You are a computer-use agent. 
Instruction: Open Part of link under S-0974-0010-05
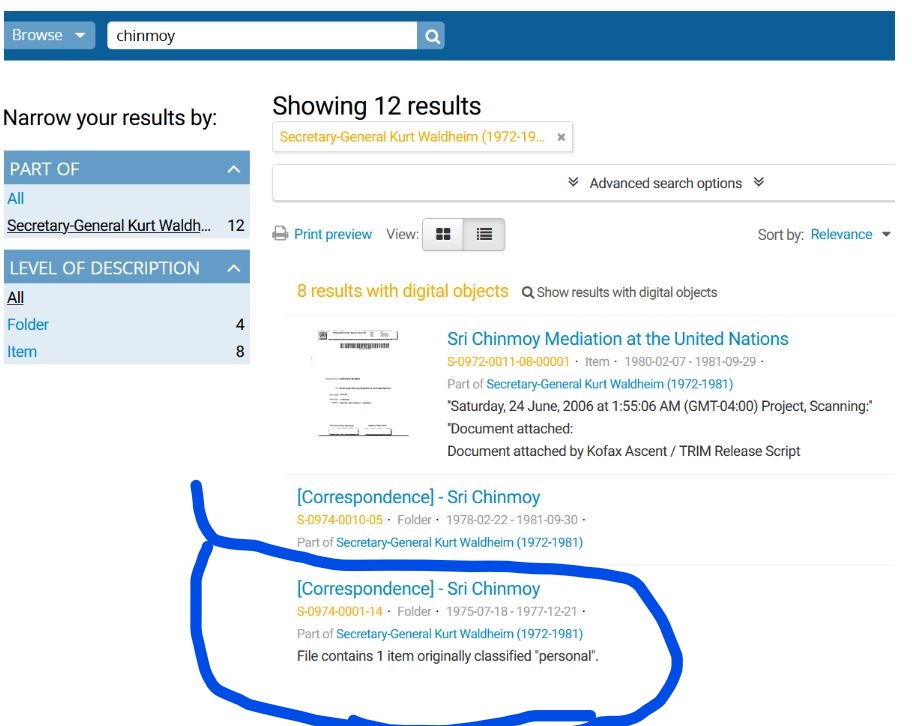(x=459, y=543)
